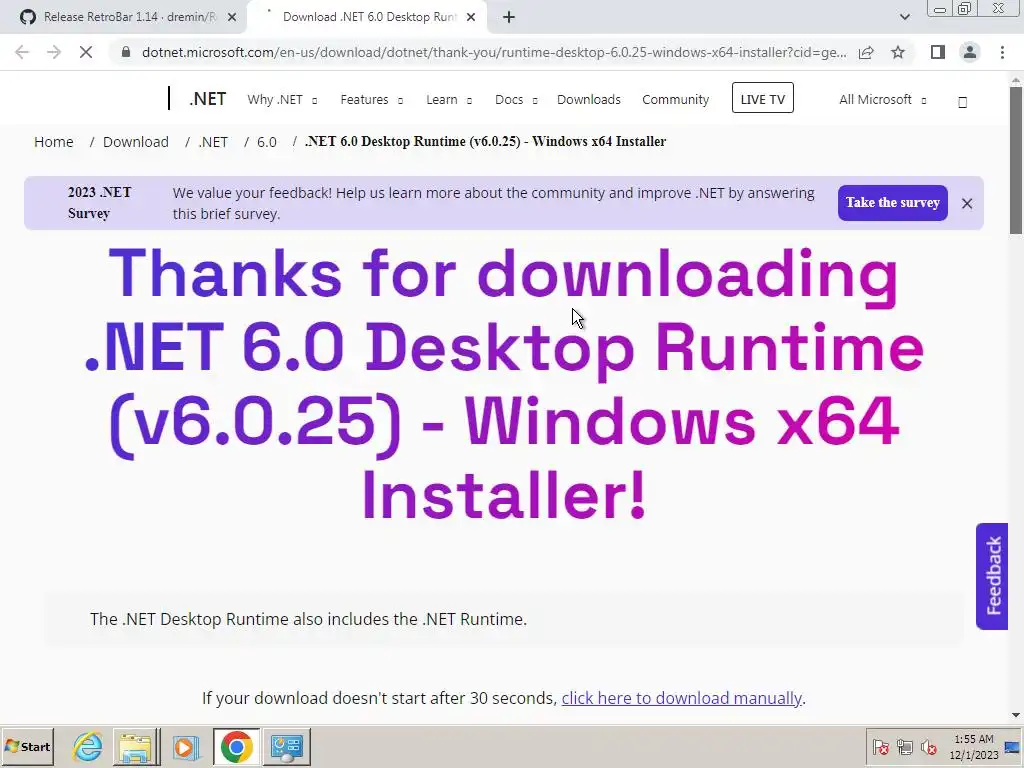Bookmark this tab with star icon
The width and height of the screenshot is (1024, 768).
[x=898, y=52]
